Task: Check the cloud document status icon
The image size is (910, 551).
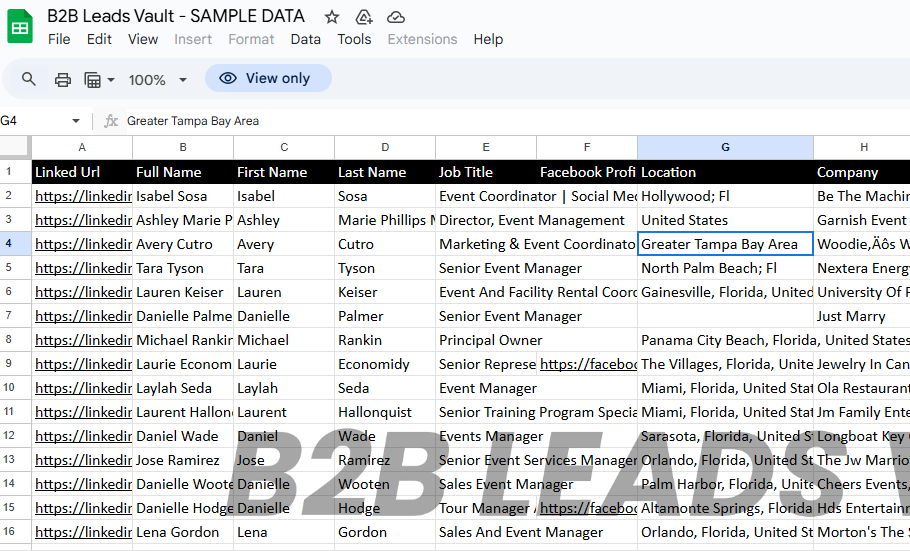Action: point(396,17)
